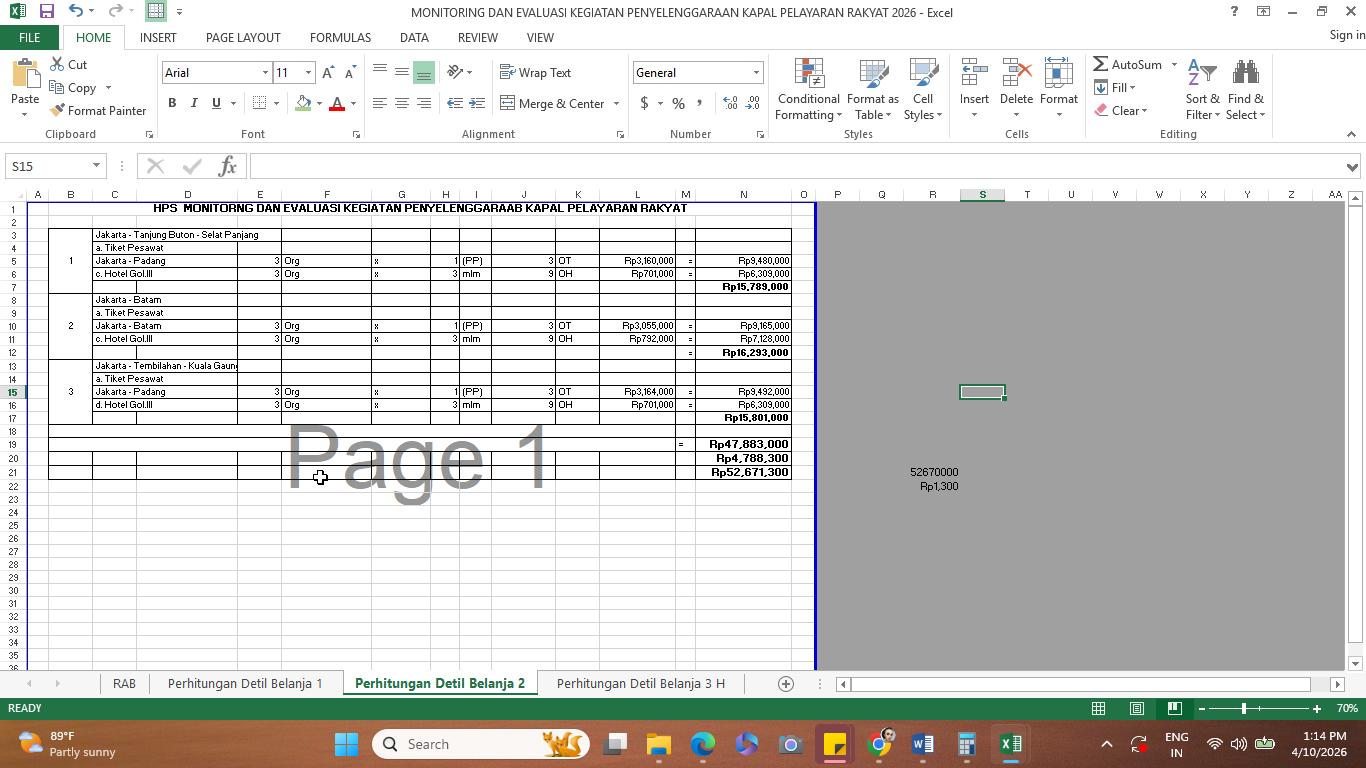Expand the AutoSum dropdown arrow
Screen dimensions: 1366x768
pyautogui.click(x=1174, y=65)
